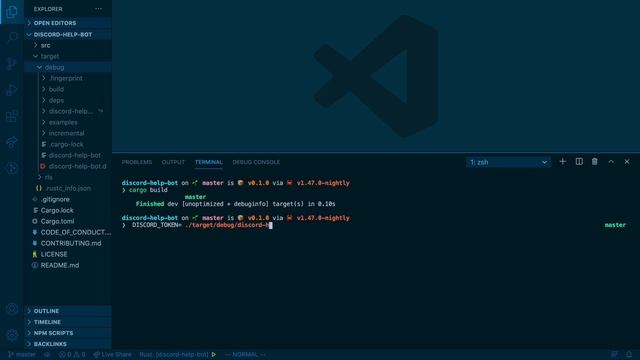Open .rustc_info.json file
This screenshot has height=360, width=640.
point(68,189)
